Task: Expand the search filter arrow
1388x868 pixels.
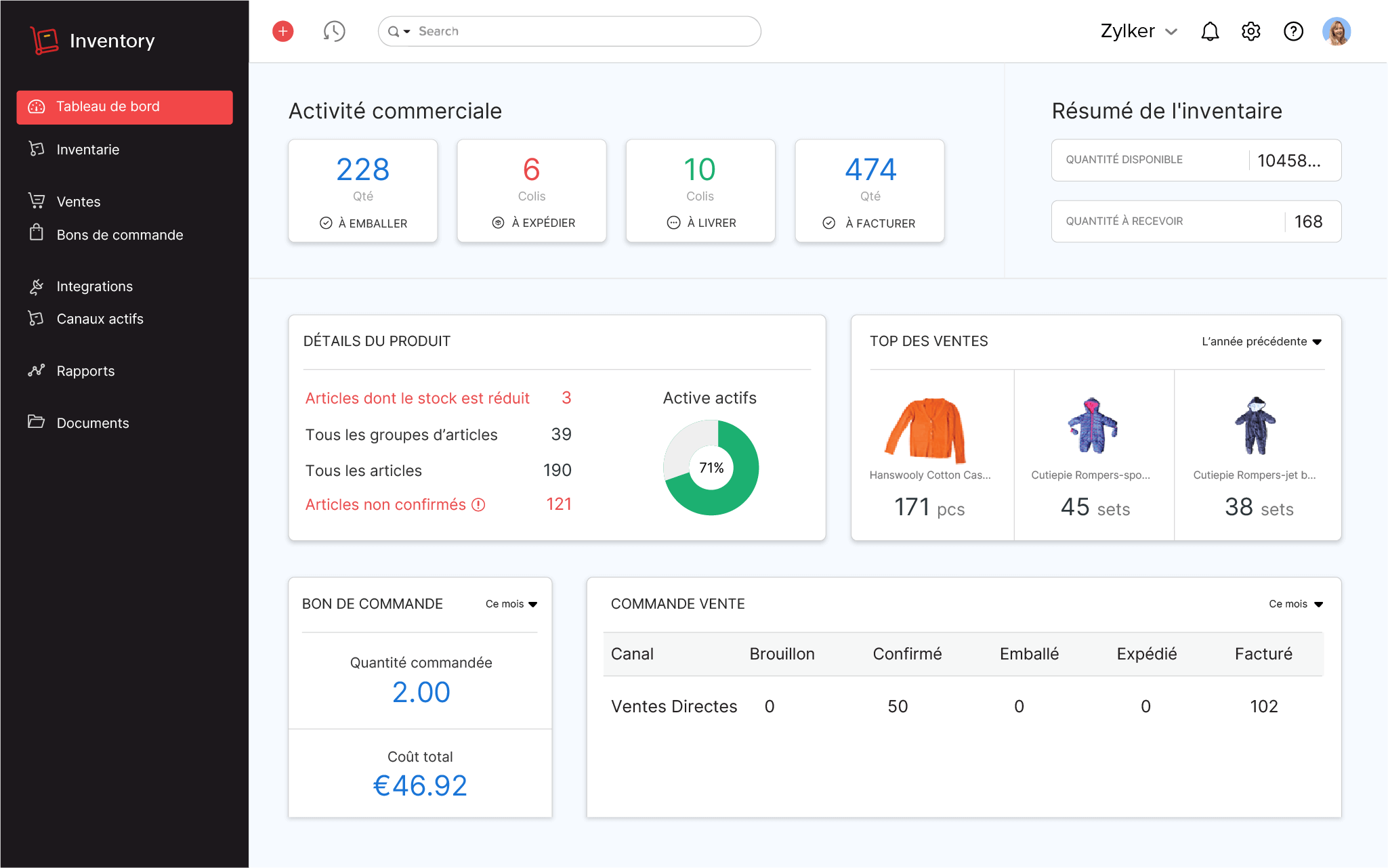Action: coord(407,32)
